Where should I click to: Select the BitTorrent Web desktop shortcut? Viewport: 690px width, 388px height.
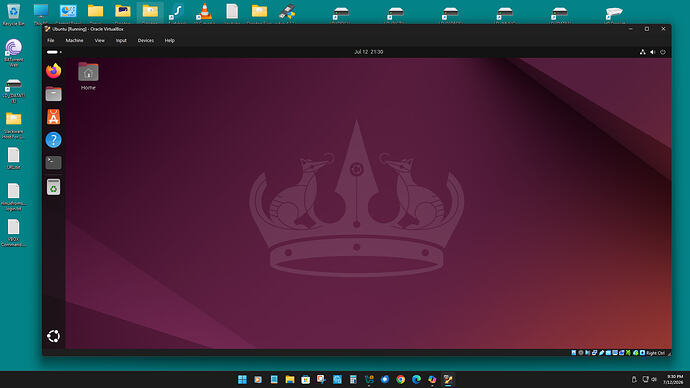pyautogui.click(x=14, y=53)
